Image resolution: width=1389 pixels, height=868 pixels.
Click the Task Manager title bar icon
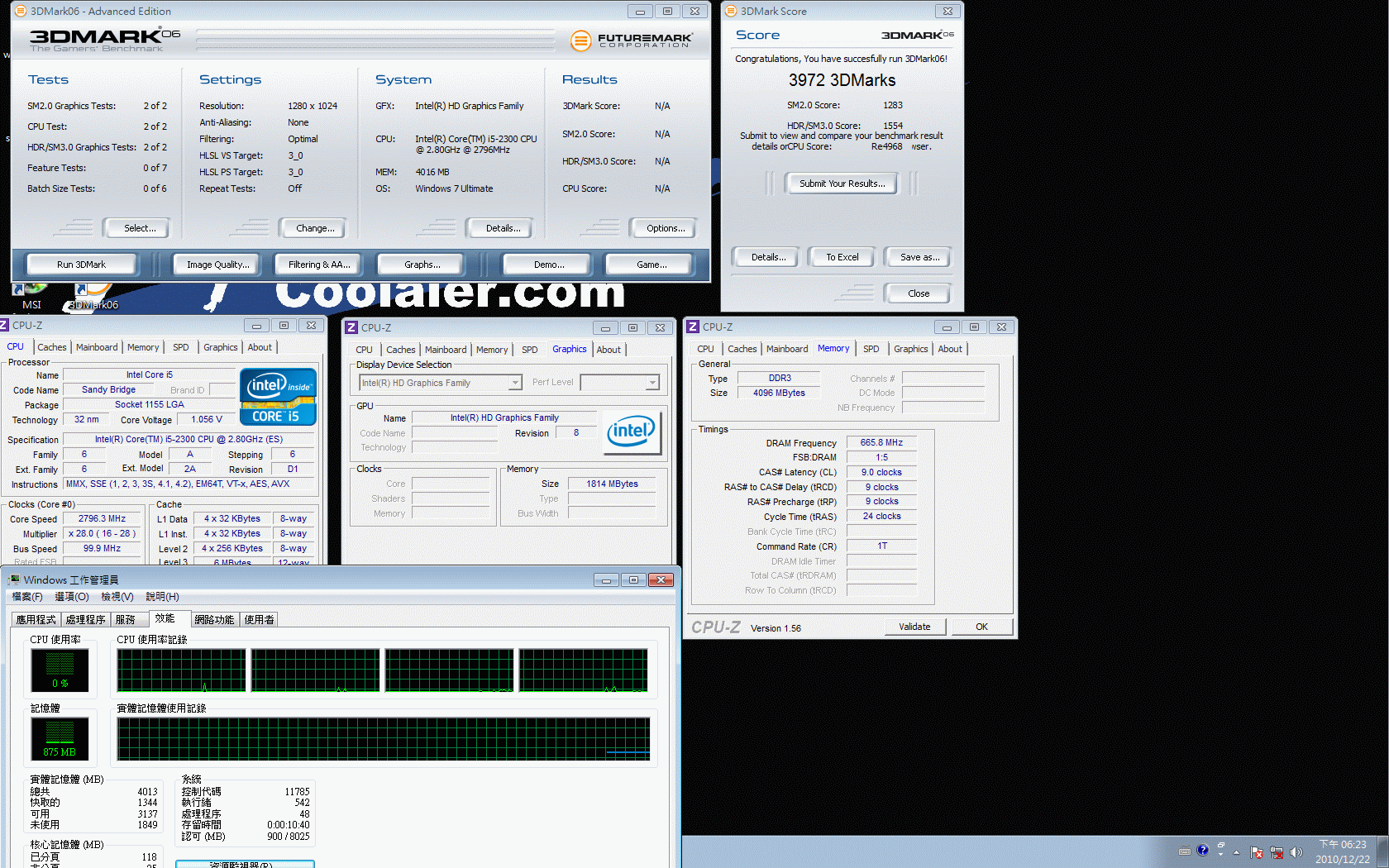pos(13,579)
